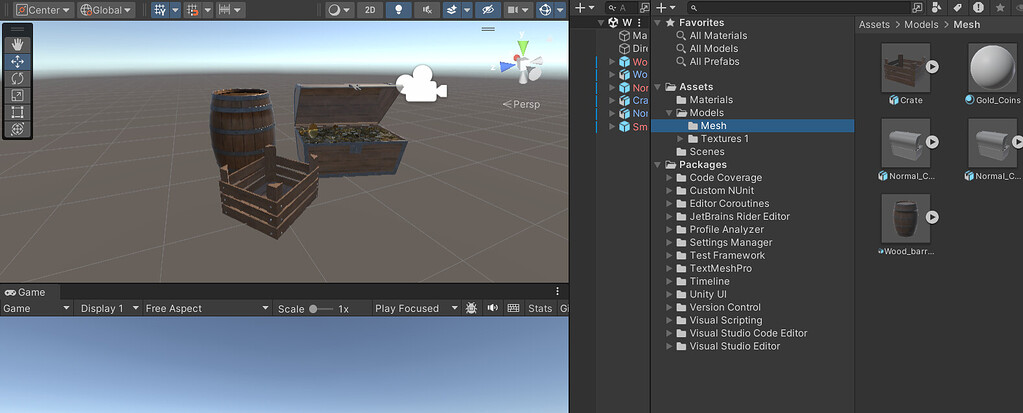The image size is (1023, 413).
Task: Expand the Textures 1 folder
Action: [681, 139]
